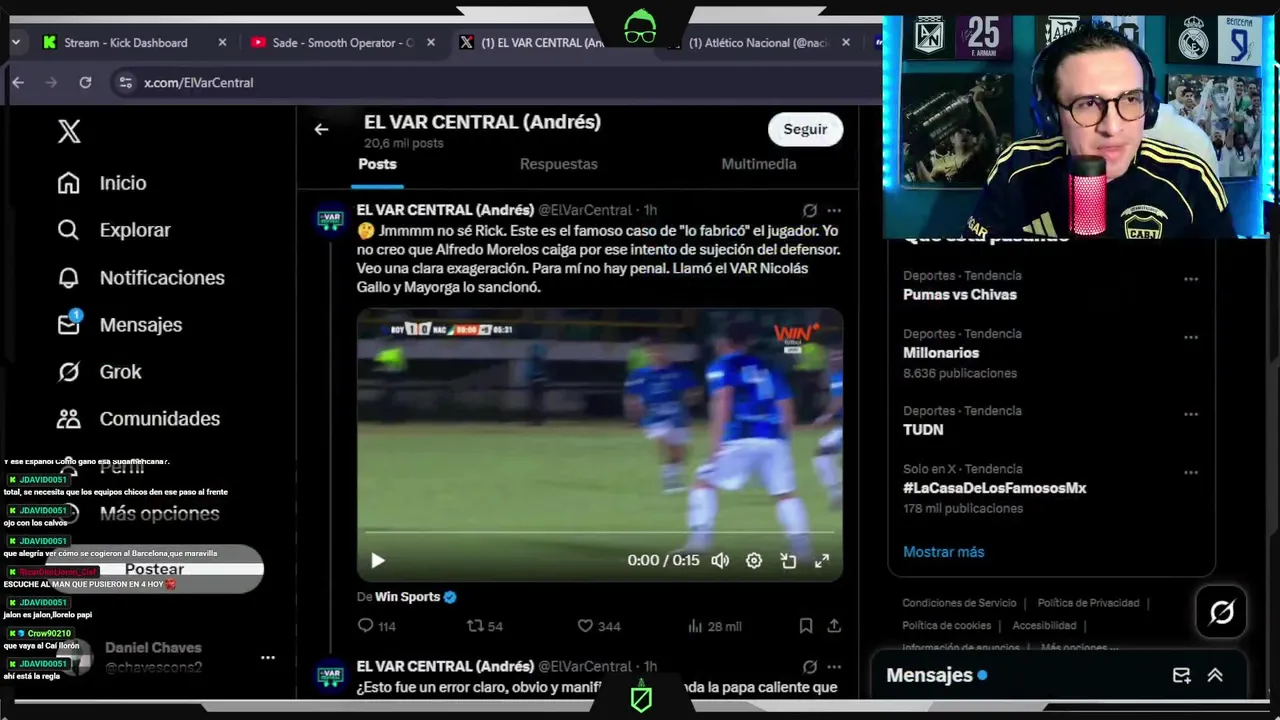Image resolution: width=1280 pixels, height=720 pixels.
Task: Open Inicio home icon
Action: [x=68, y=183]
